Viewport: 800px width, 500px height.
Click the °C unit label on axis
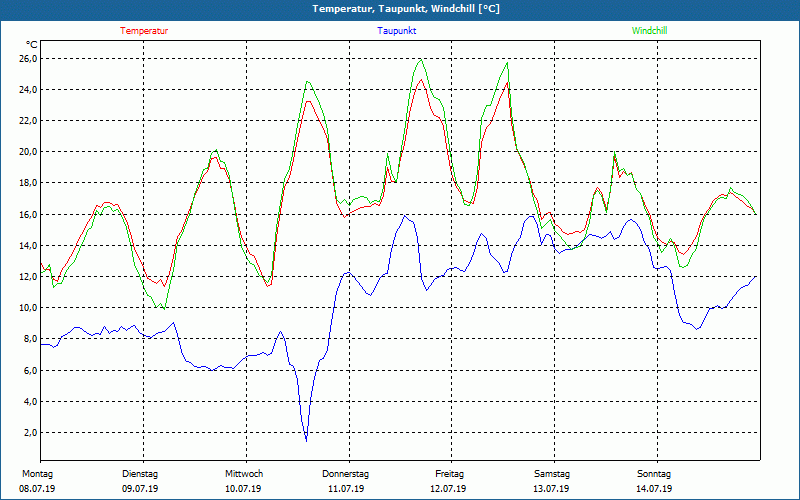point(32,45)
